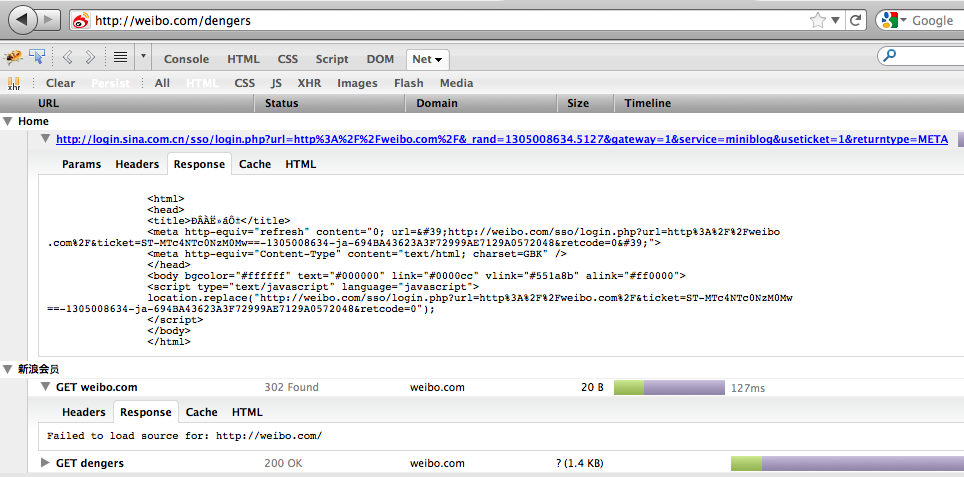The width and height of the screenshot is (964, 477).
Task: Open the login.sina.com.cn request URL link
Action: (502, 139)
